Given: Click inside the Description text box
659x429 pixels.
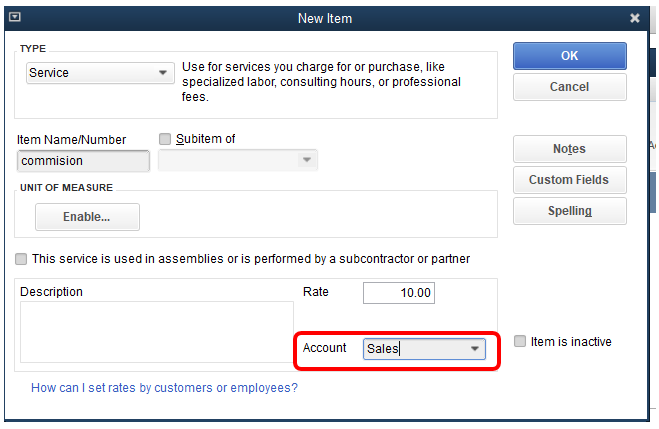Looking at the screenshot, I should coord(157,332).
